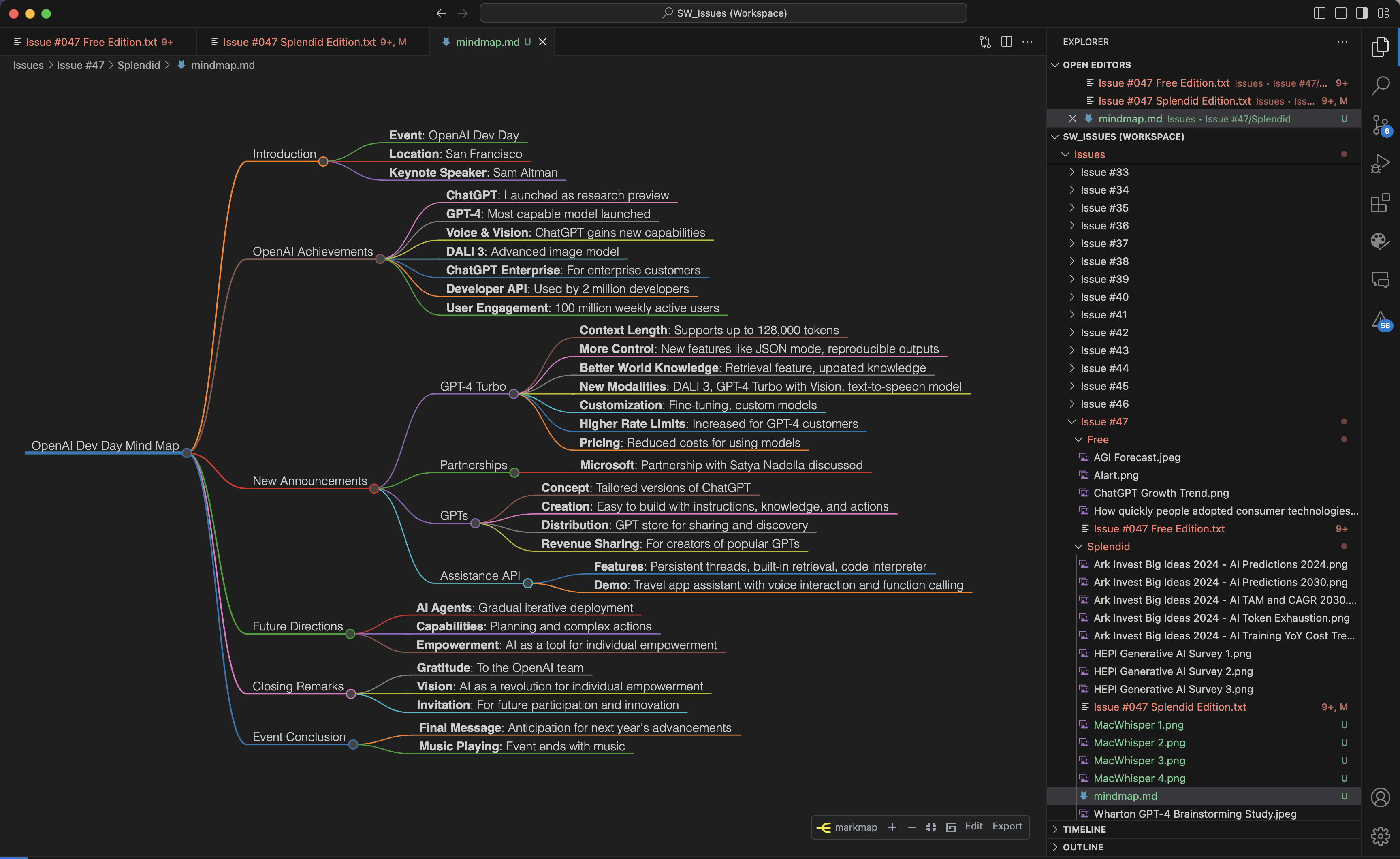Viewport: 1400px width, 859px height.
Task: Open the Explorer view in activity bar
Action: [1380, 47]
